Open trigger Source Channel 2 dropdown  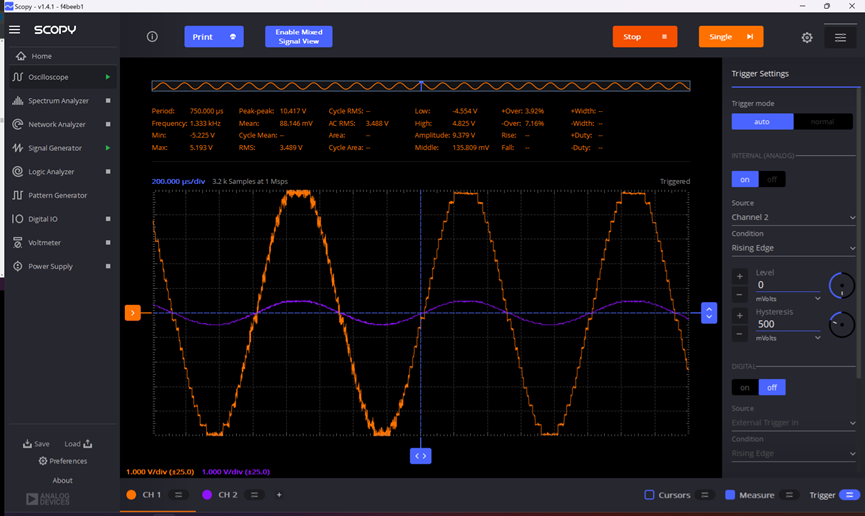coord(793,217)
